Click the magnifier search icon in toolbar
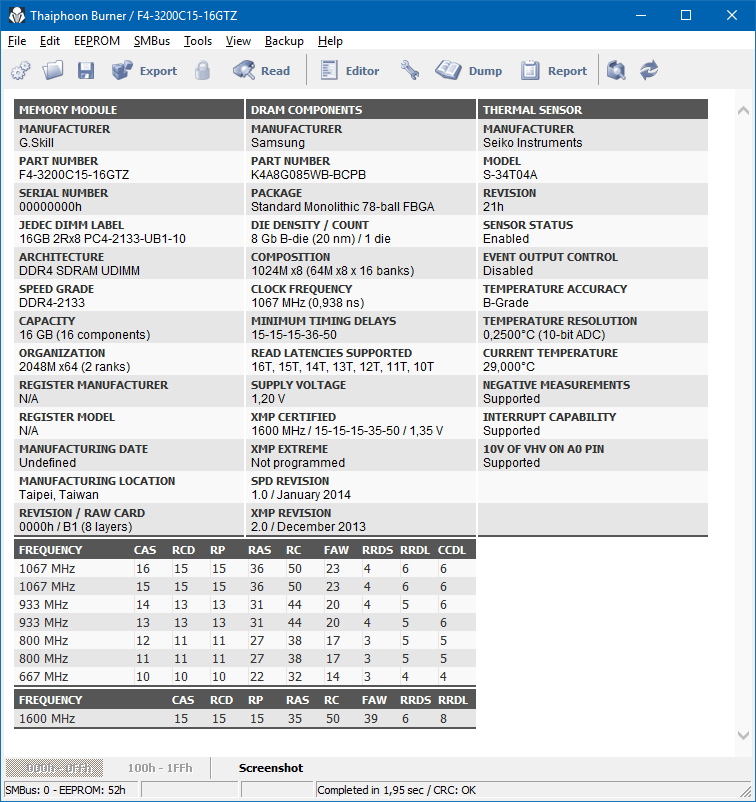The width and height of the screenshot is (756, 802). coord(616,71)
